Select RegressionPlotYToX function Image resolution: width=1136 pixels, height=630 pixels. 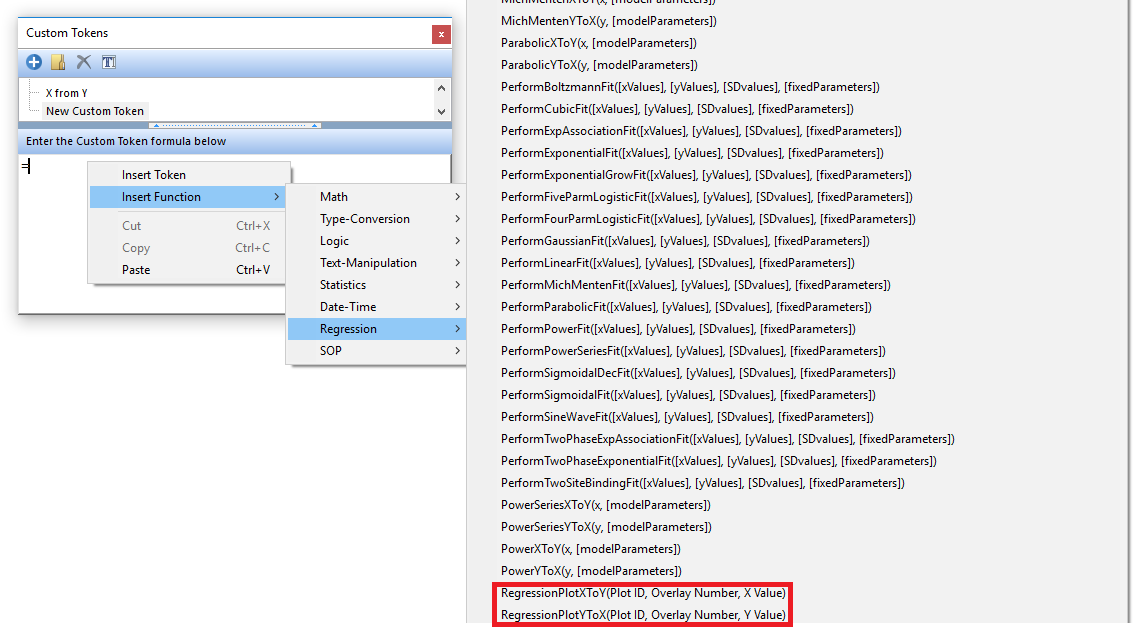coord(642,615)
